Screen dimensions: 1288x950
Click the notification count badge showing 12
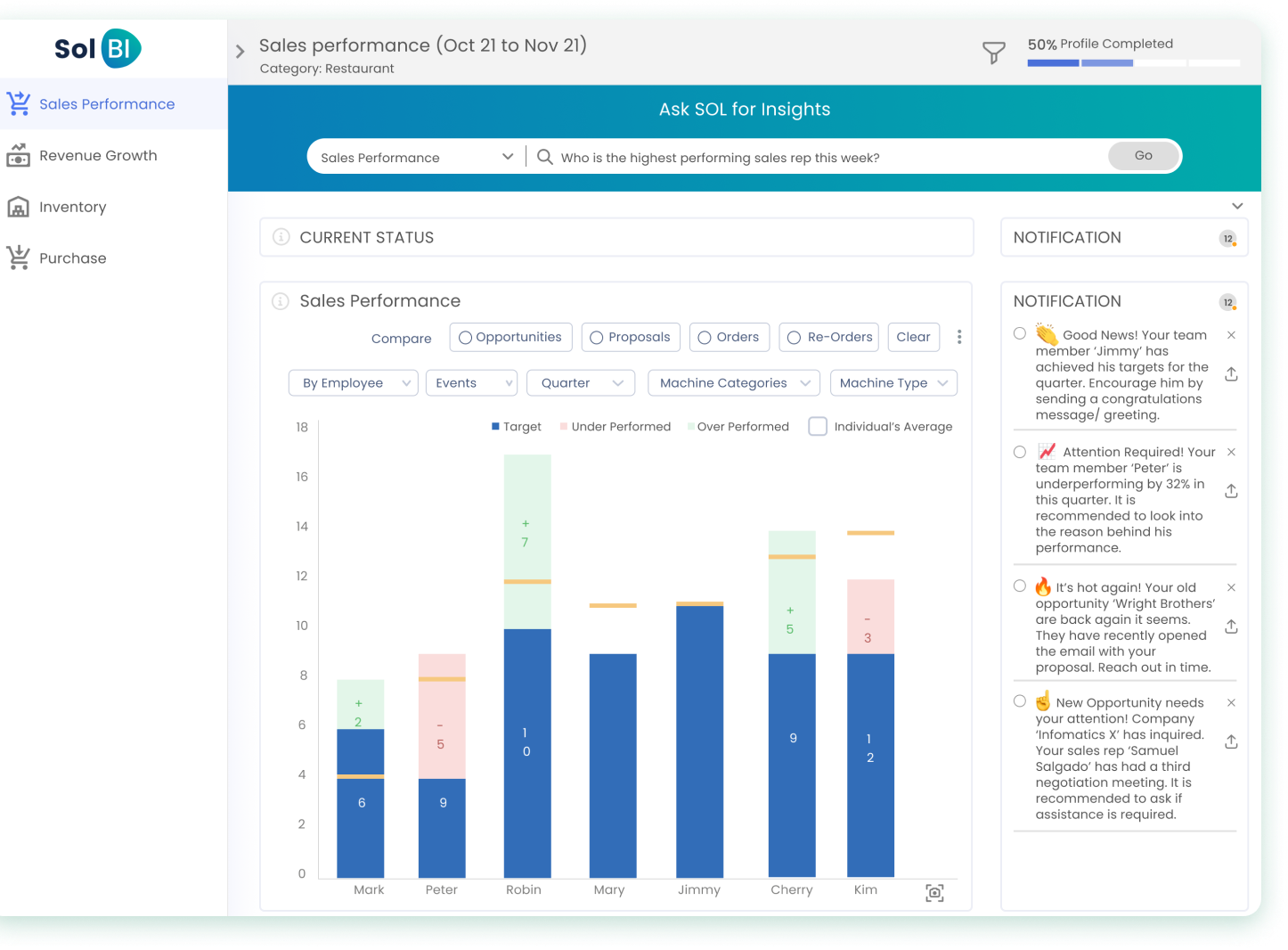(1228, 238)
